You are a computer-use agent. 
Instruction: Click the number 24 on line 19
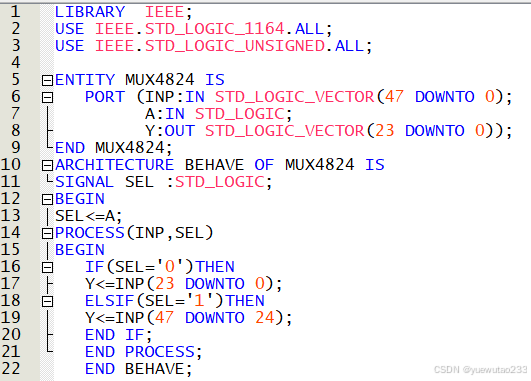(264, 318)
